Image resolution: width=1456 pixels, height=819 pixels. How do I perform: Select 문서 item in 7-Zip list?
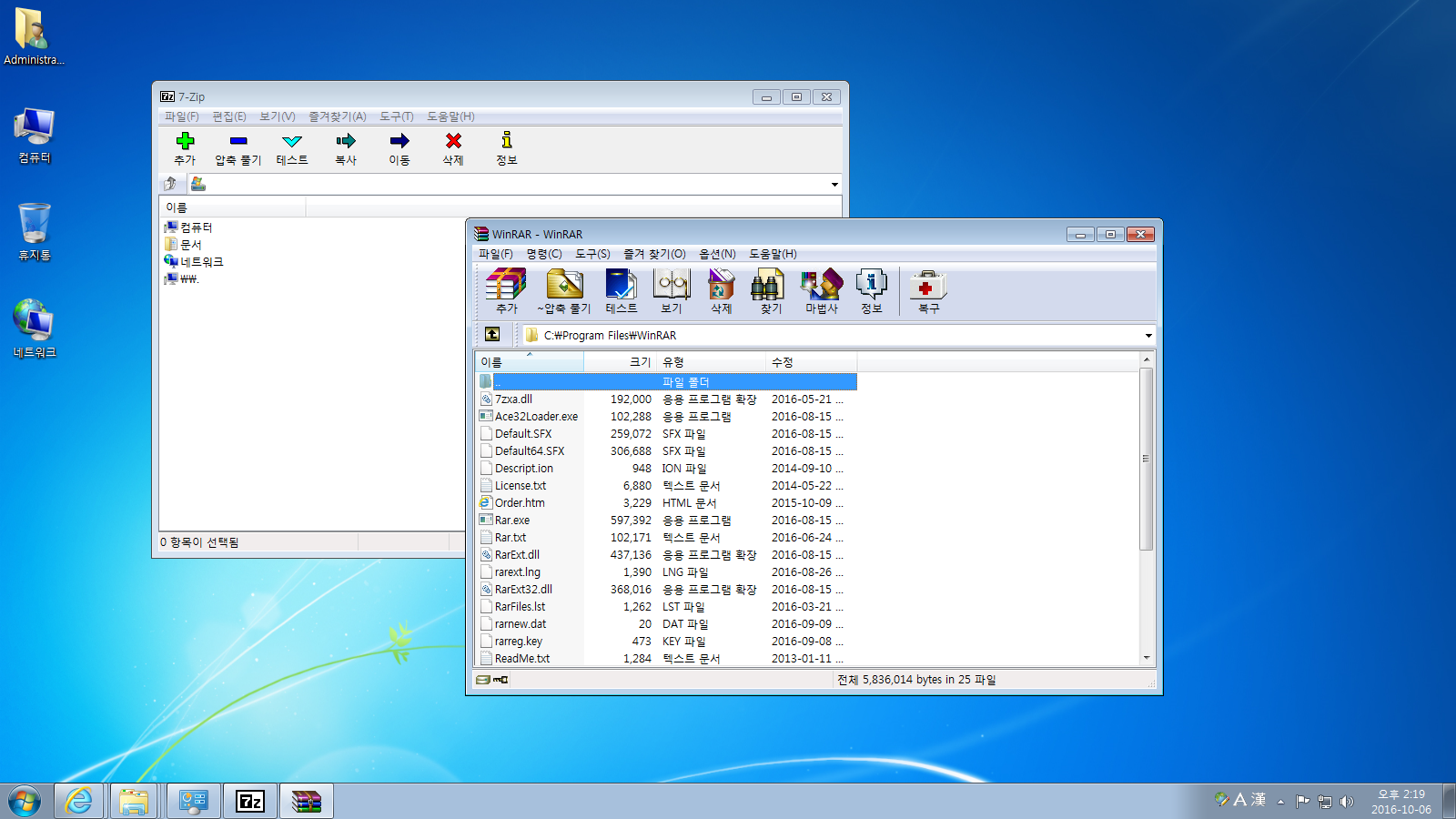coord(183,245)
